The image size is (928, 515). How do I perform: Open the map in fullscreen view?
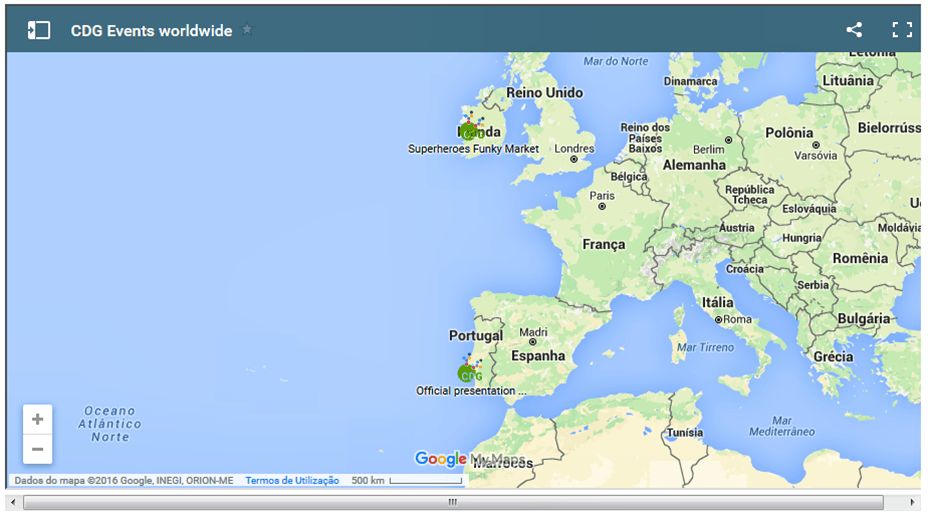[x=902, y=30]
